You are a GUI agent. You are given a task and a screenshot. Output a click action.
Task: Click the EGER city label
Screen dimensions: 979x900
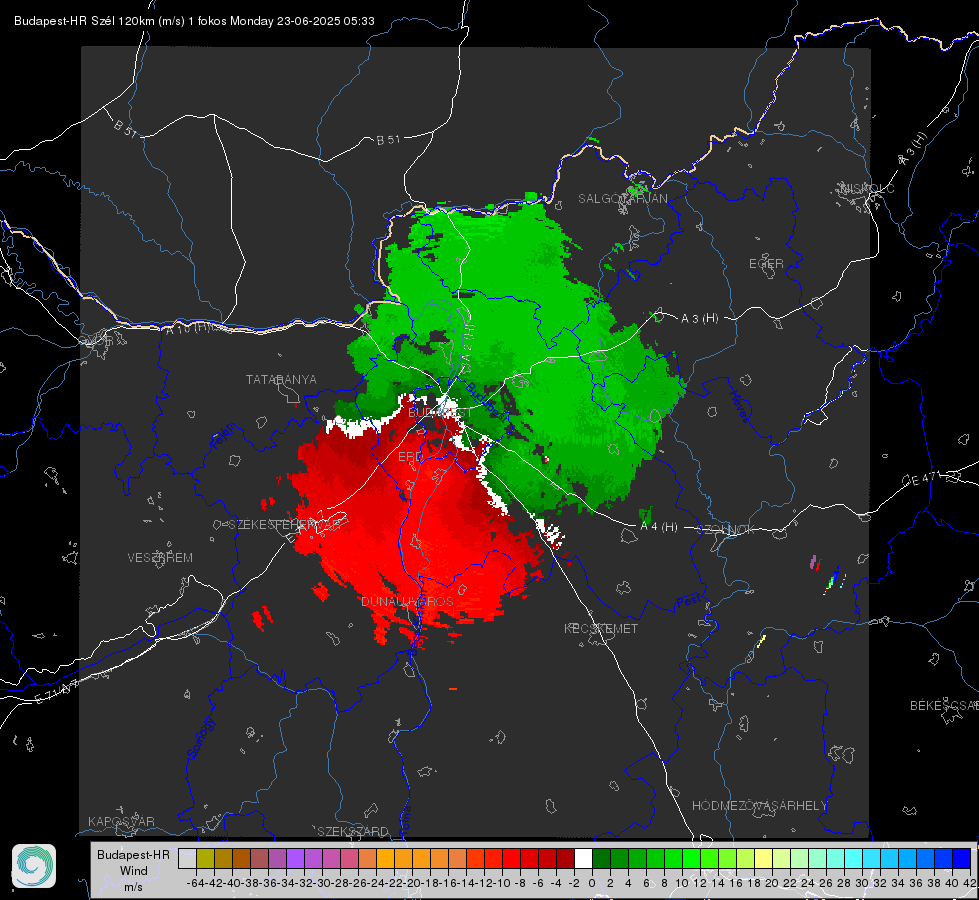pos(766,264)
